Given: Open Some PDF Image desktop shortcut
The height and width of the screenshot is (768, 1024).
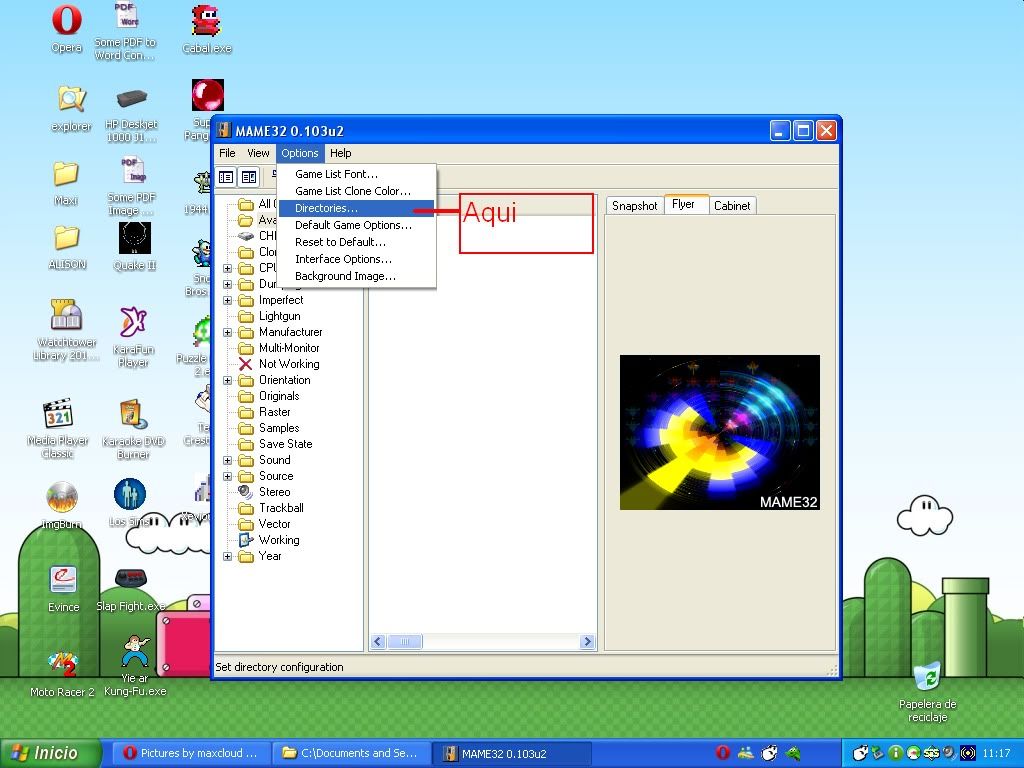Looking at the screenshot, I should tap(131, 187).
